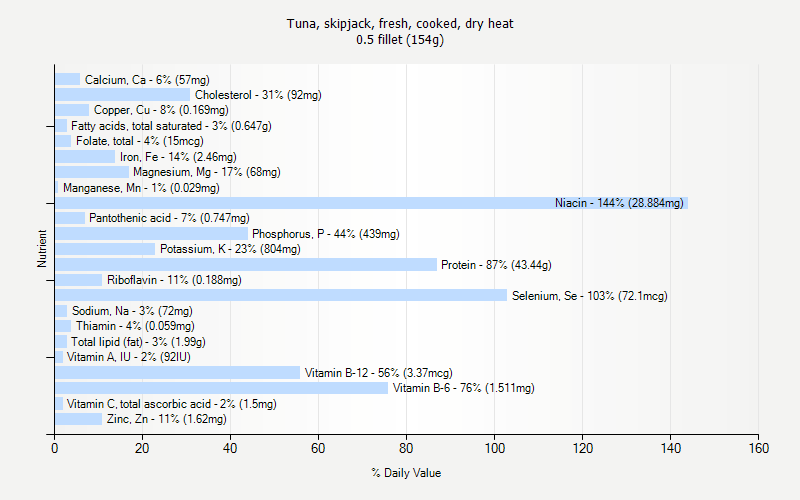The height and width of the screenshot is (500, 800).
Task: Click the 100 x-axis tick label
Action: click(494, 449)
